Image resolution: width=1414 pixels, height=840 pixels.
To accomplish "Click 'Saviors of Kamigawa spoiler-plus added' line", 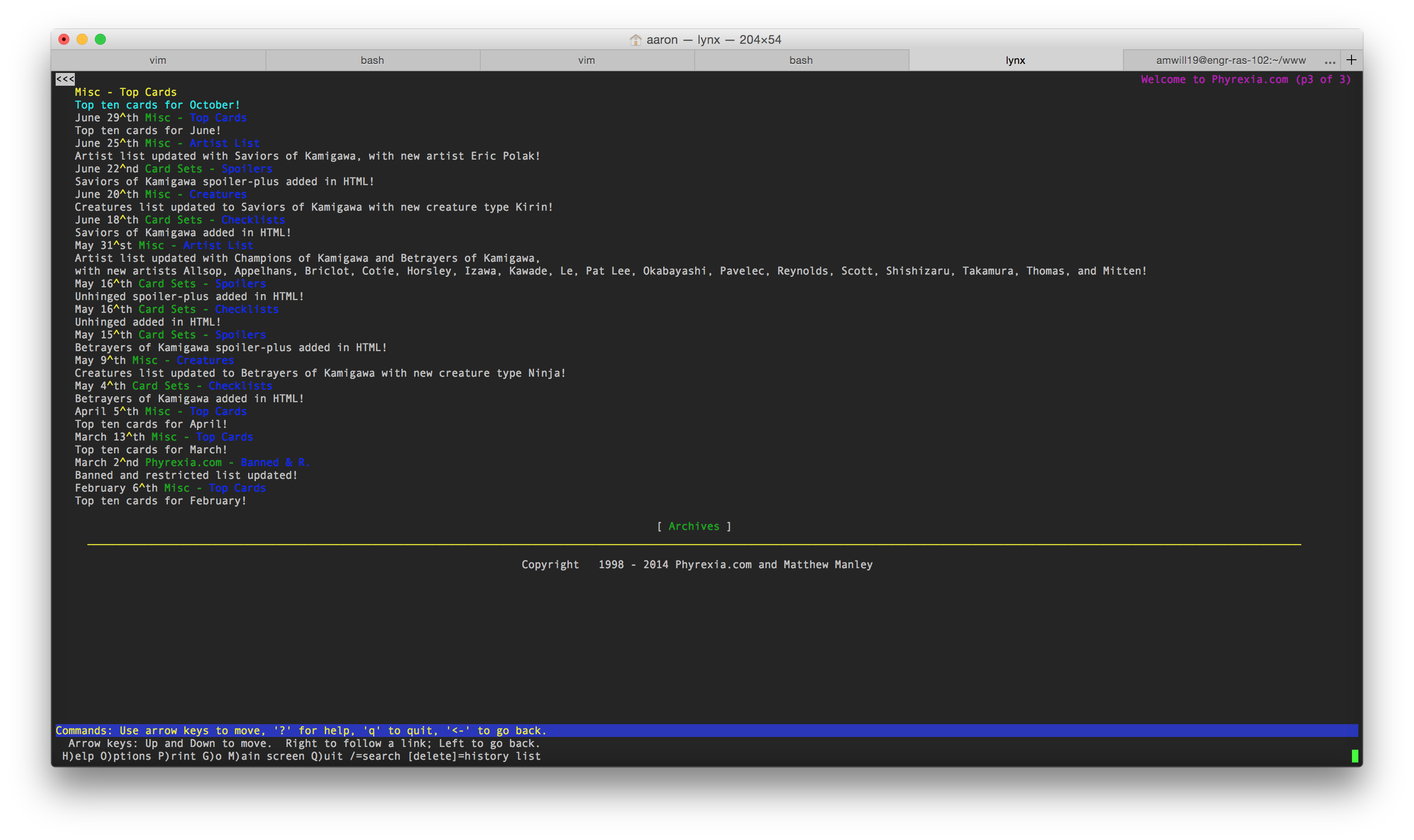I will [x=225, y=181].
